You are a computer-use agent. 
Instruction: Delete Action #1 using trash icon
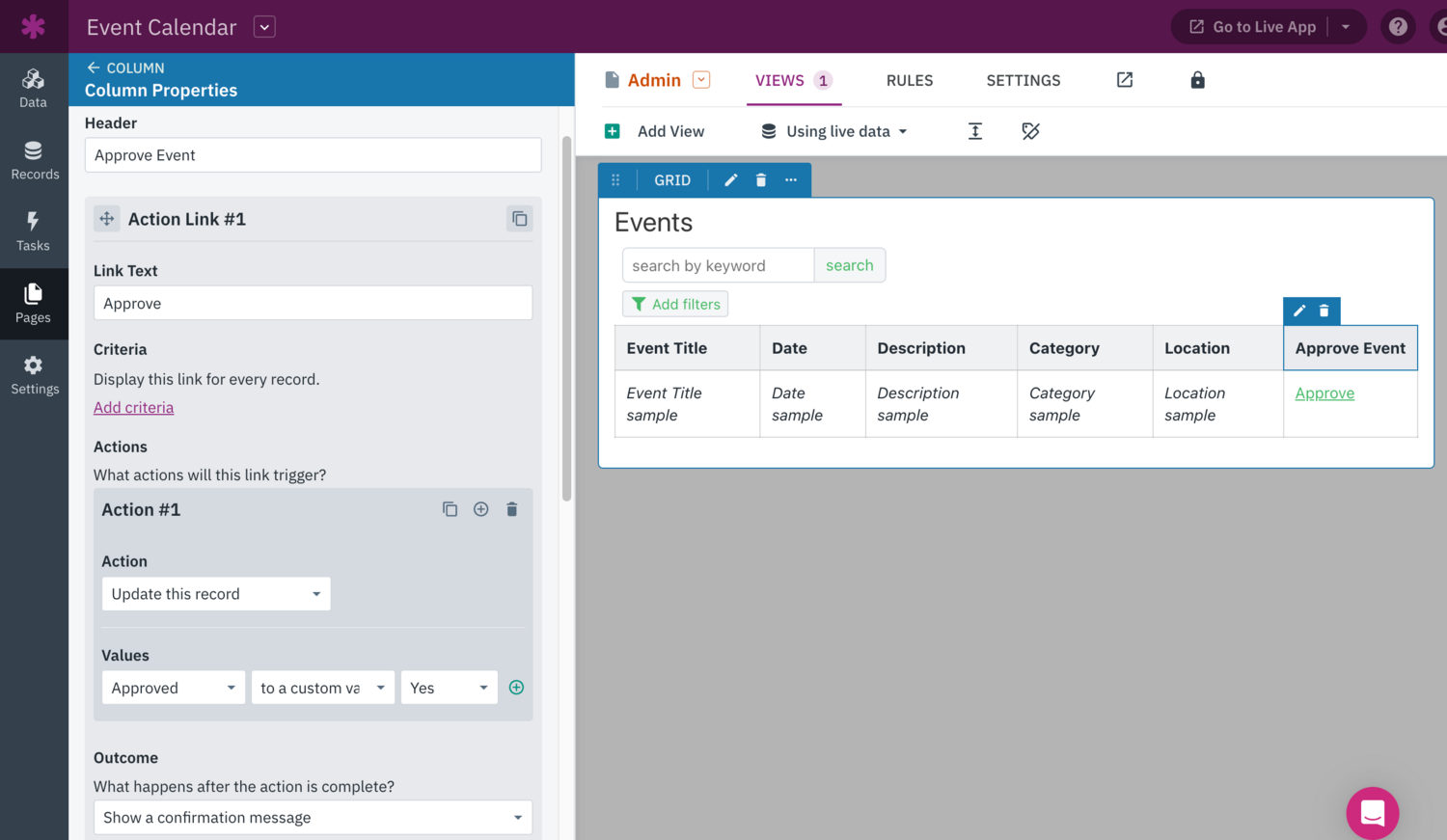(x=512, y=509)
